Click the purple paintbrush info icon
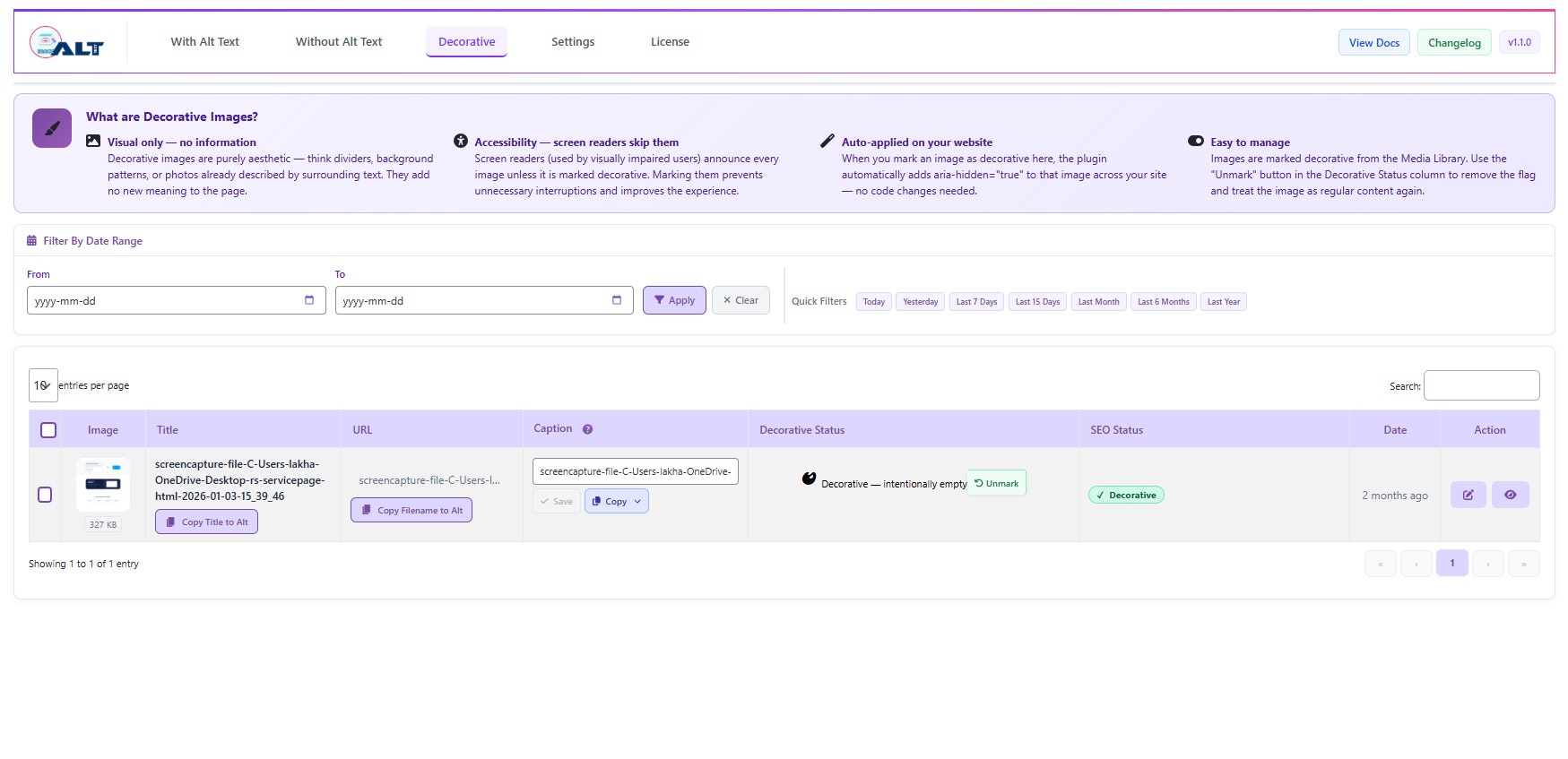The height and width of the screenshot is (759, 1568). [x=52, y=128]
